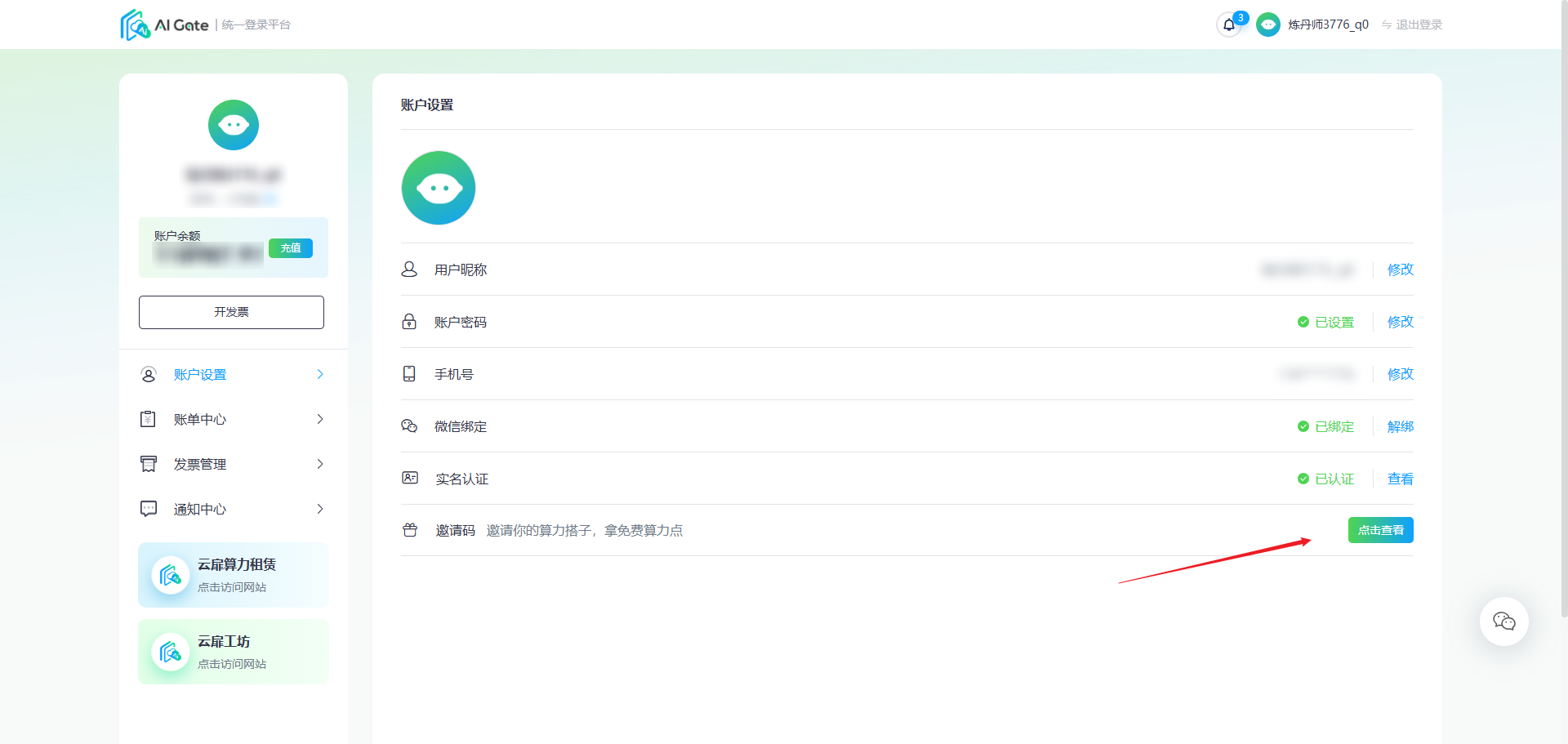Click the AI Gate logo
This screenshot has width=1568, height=744.
point(164,25)
